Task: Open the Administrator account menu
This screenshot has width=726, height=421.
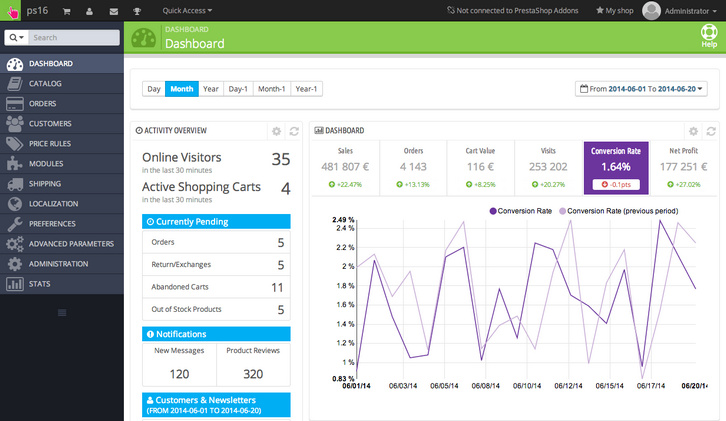Action: click(682, 10)
